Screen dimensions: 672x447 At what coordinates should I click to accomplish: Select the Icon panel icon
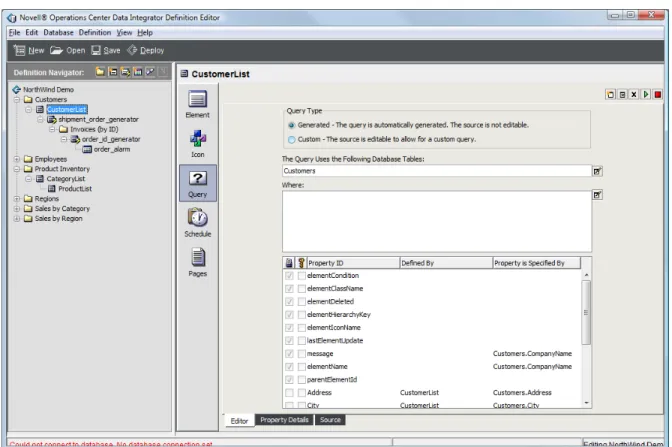[x=198, y=144]
